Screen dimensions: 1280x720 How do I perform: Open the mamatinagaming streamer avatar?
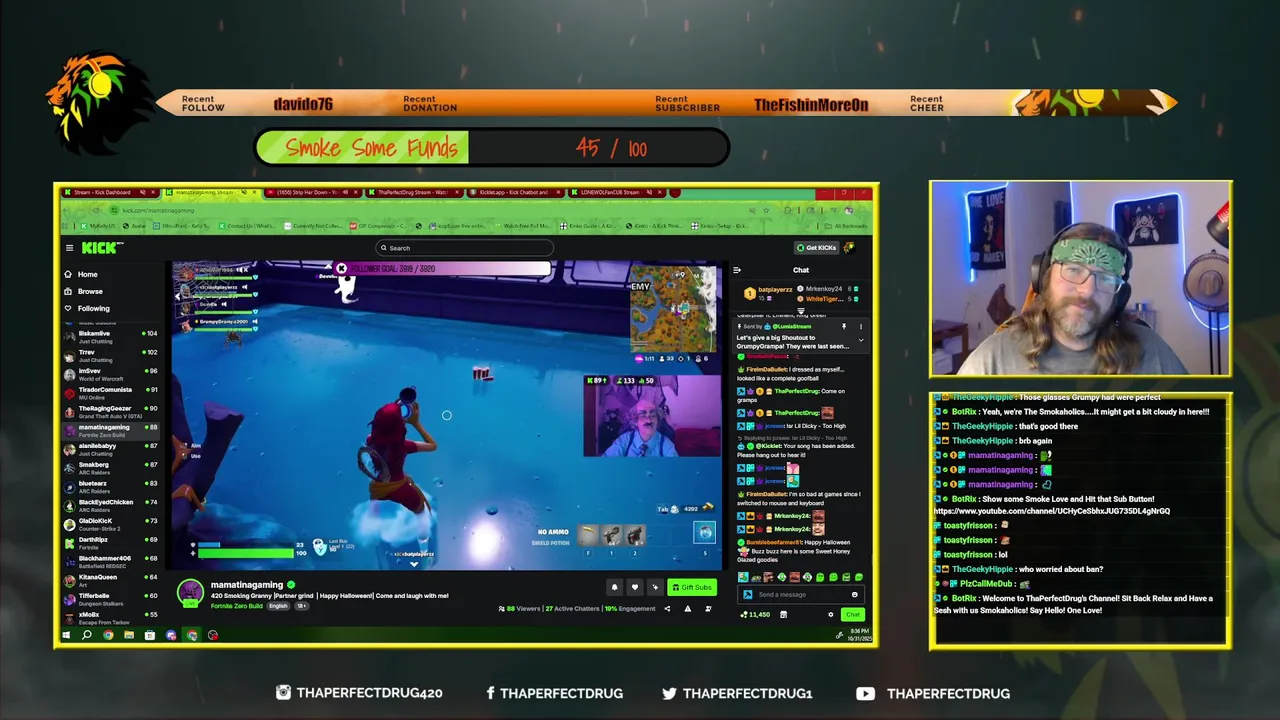pyautogui.click(x=190, y=591)
